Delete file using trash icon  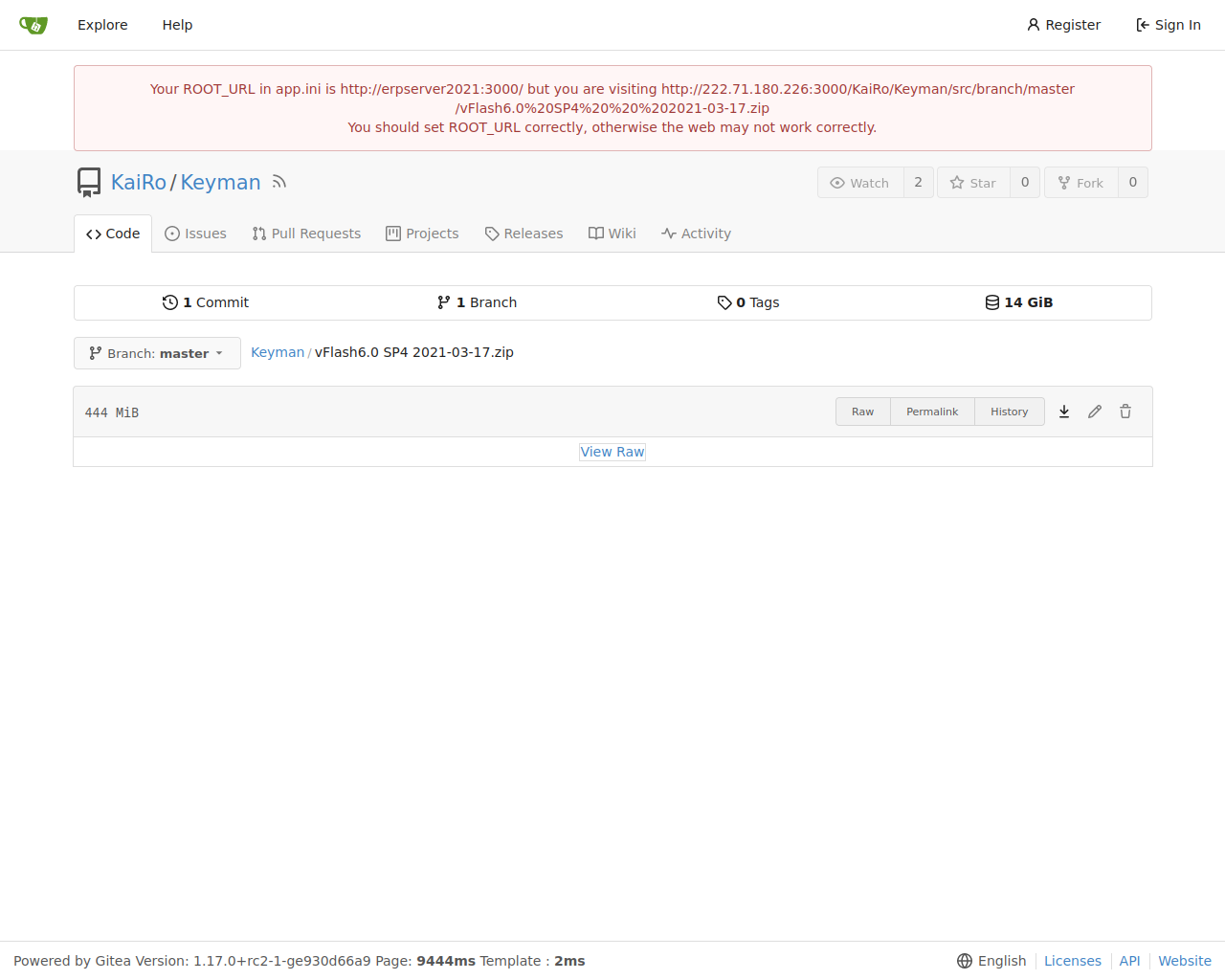click(1125, 412)
